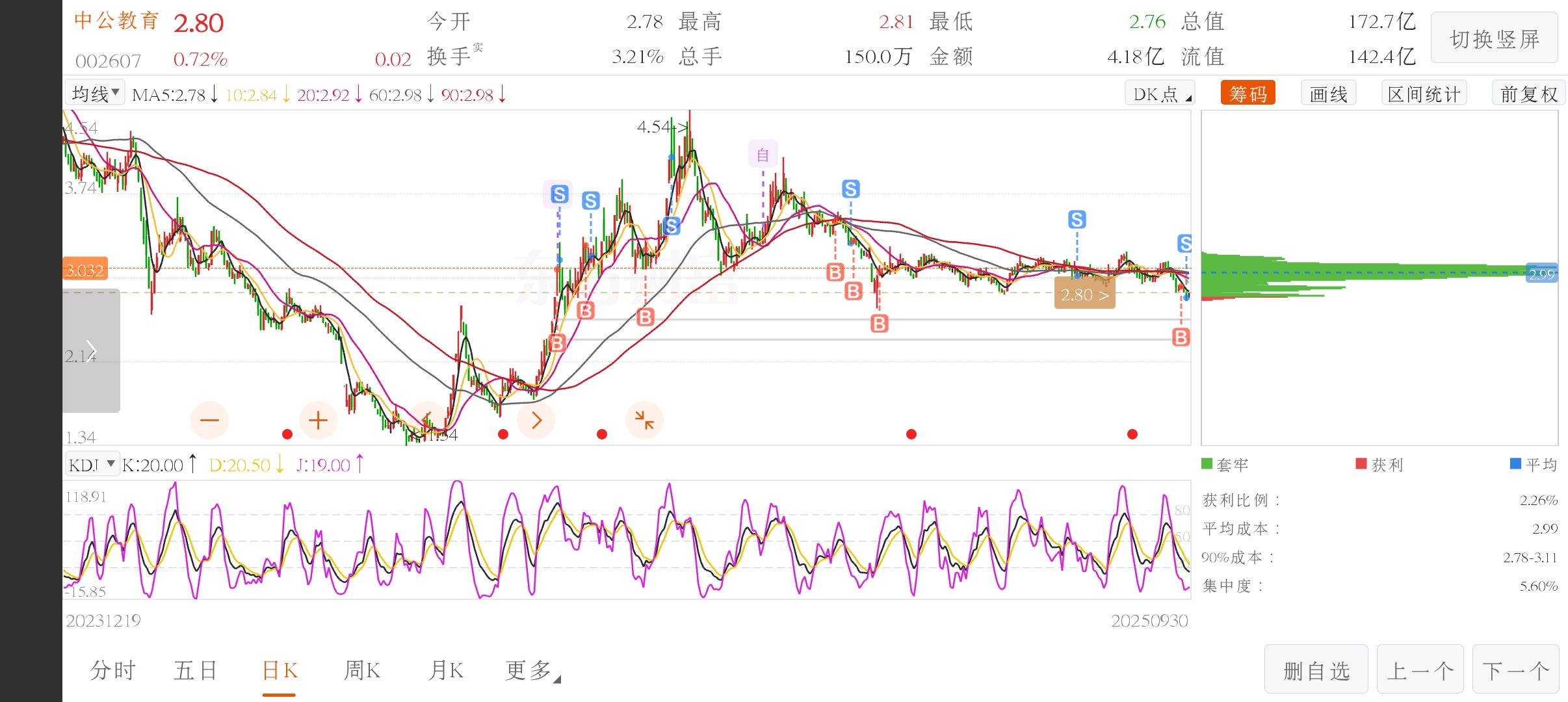This screenshot has height=702, width=1568.
Task: Toggle the 画线 drawing mode
Action: tap(1328, 94)
